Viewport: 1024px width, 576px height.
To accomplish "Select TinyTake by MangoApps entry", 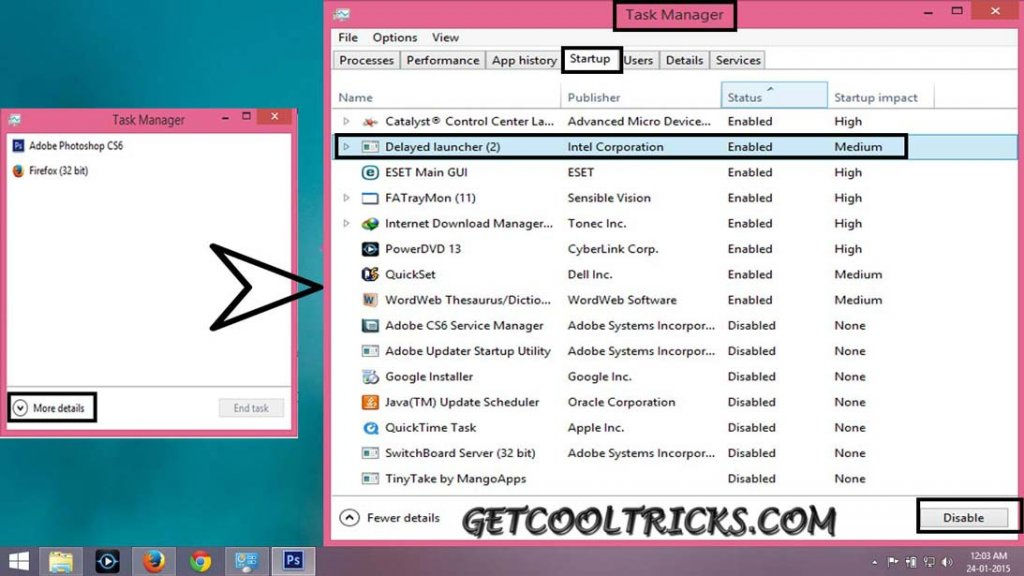I will click(675, 479).
